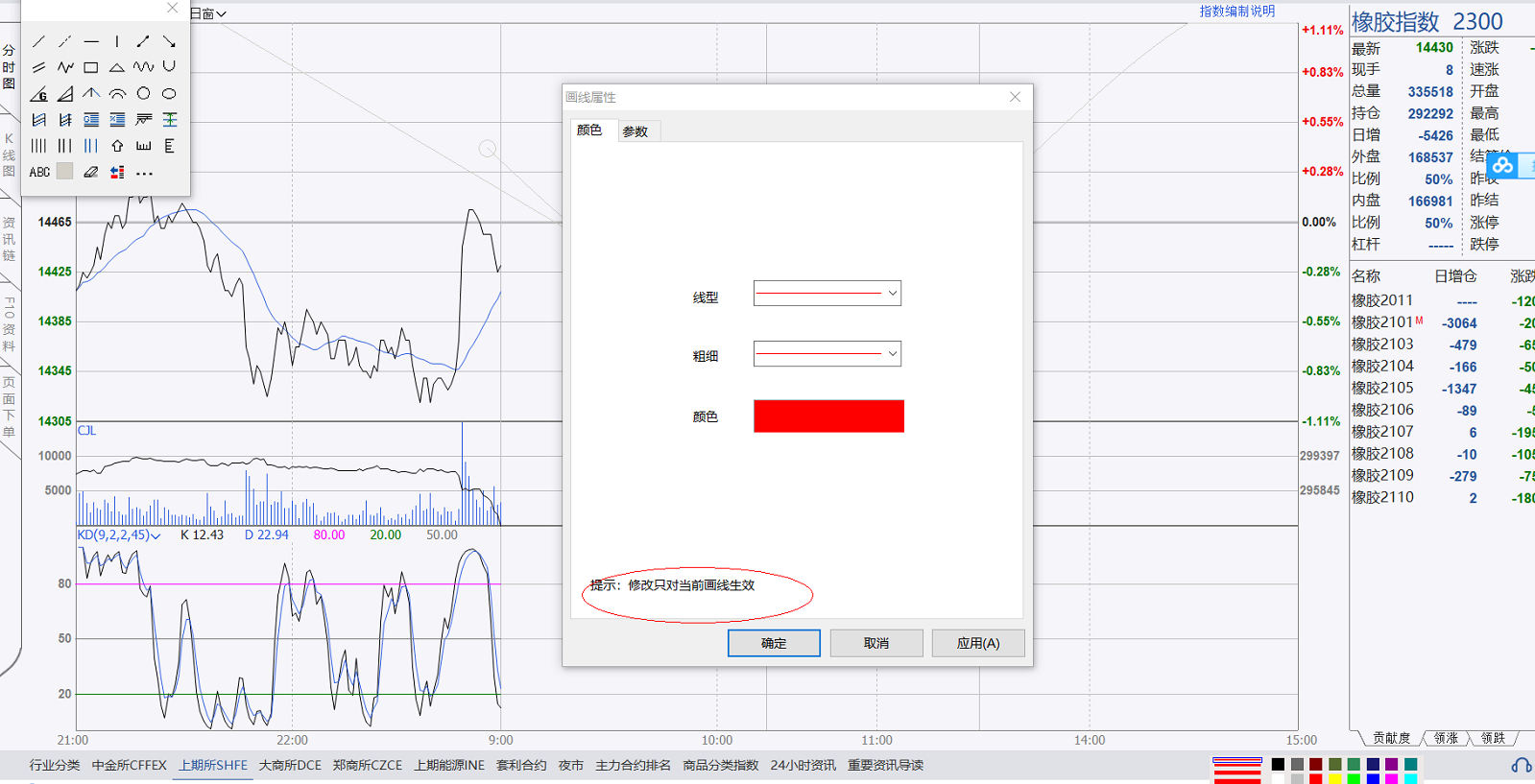Select the up arrow marker tool
Screen dimensions: 1535x784
[117, 146]
